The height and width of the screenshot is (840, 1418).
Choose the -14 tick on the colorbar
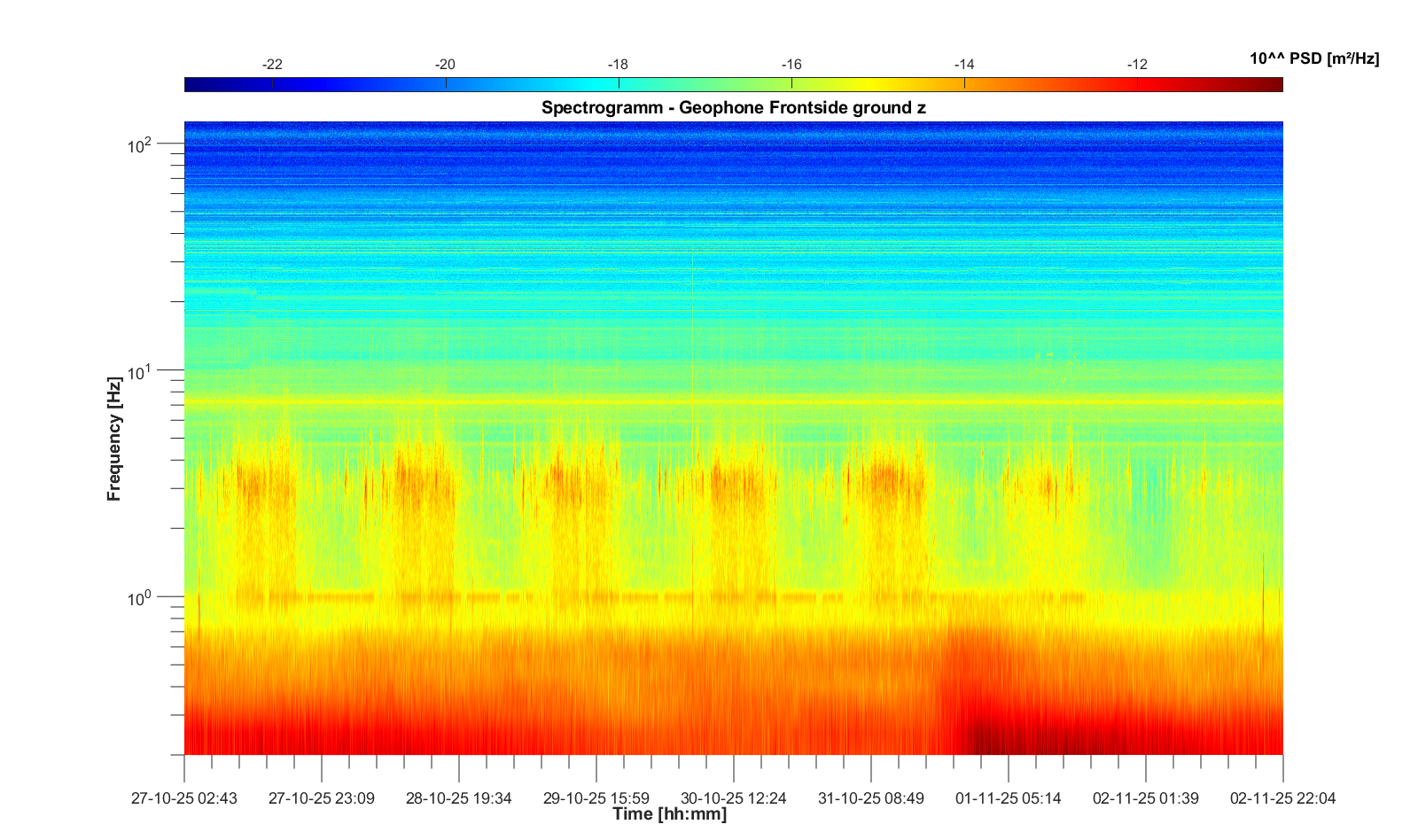[x=964, y=65]
